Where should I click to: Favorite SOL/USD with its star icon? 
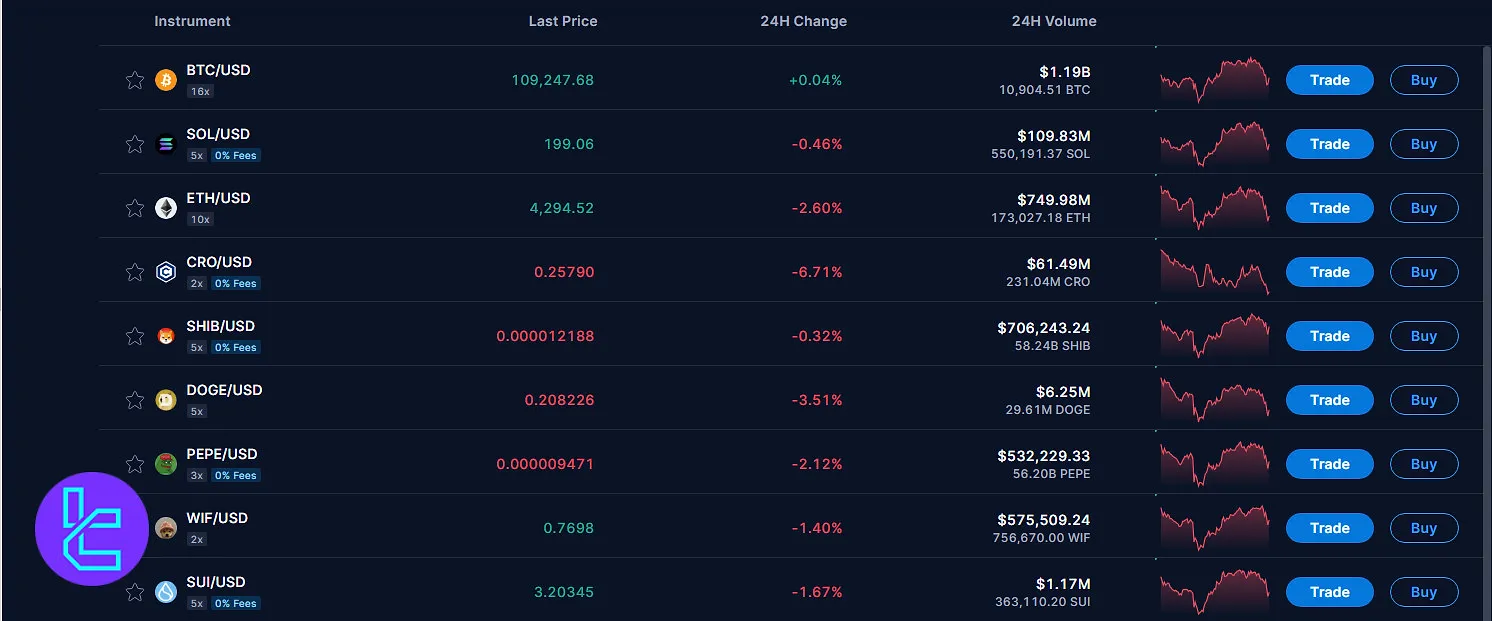(135, 144)
